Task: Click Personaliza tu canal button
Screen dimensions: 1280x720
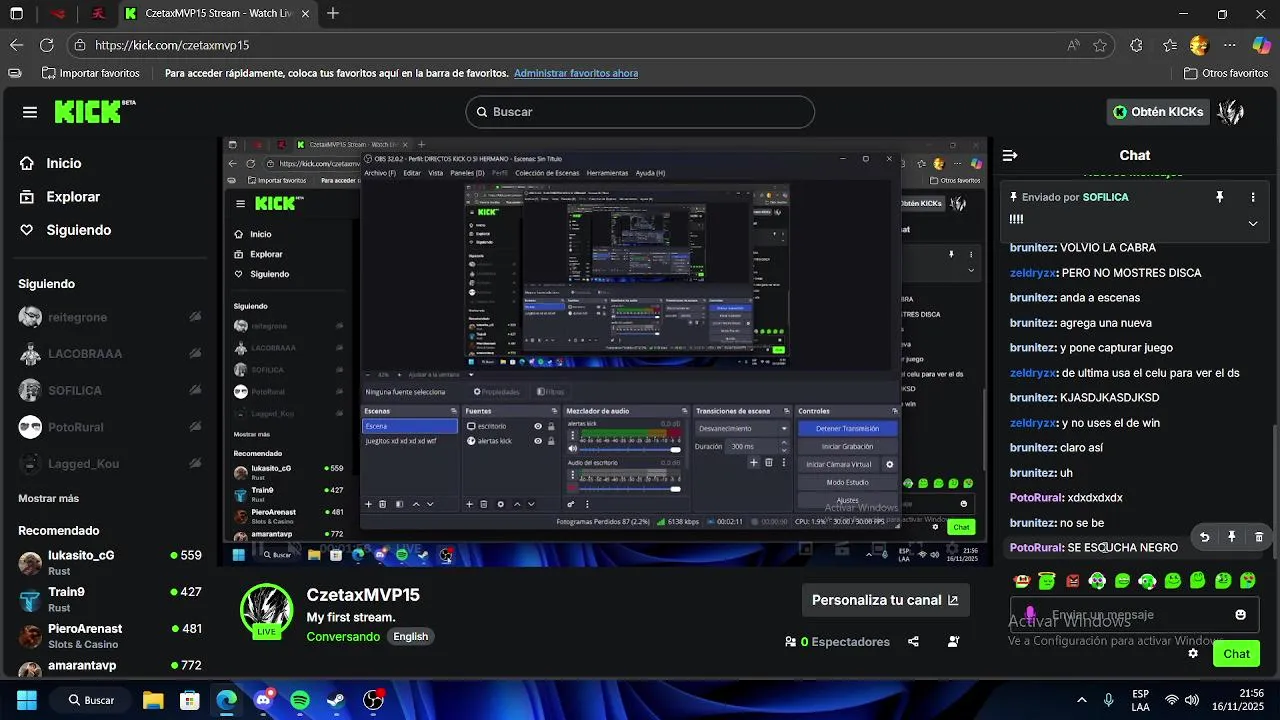Action: tap(885, 600)
